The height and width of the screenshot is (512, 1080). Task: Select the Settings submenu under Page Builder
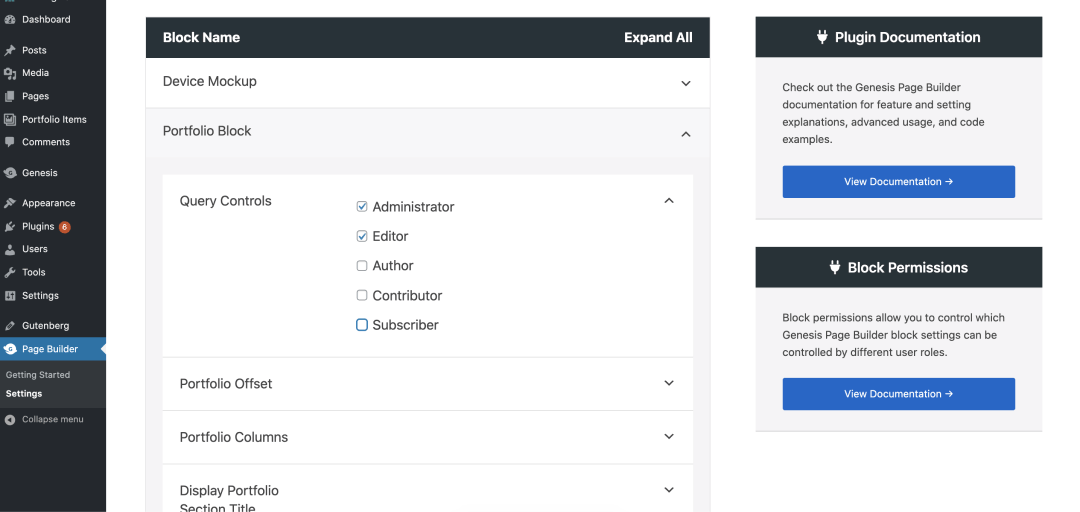pos(24,394)
